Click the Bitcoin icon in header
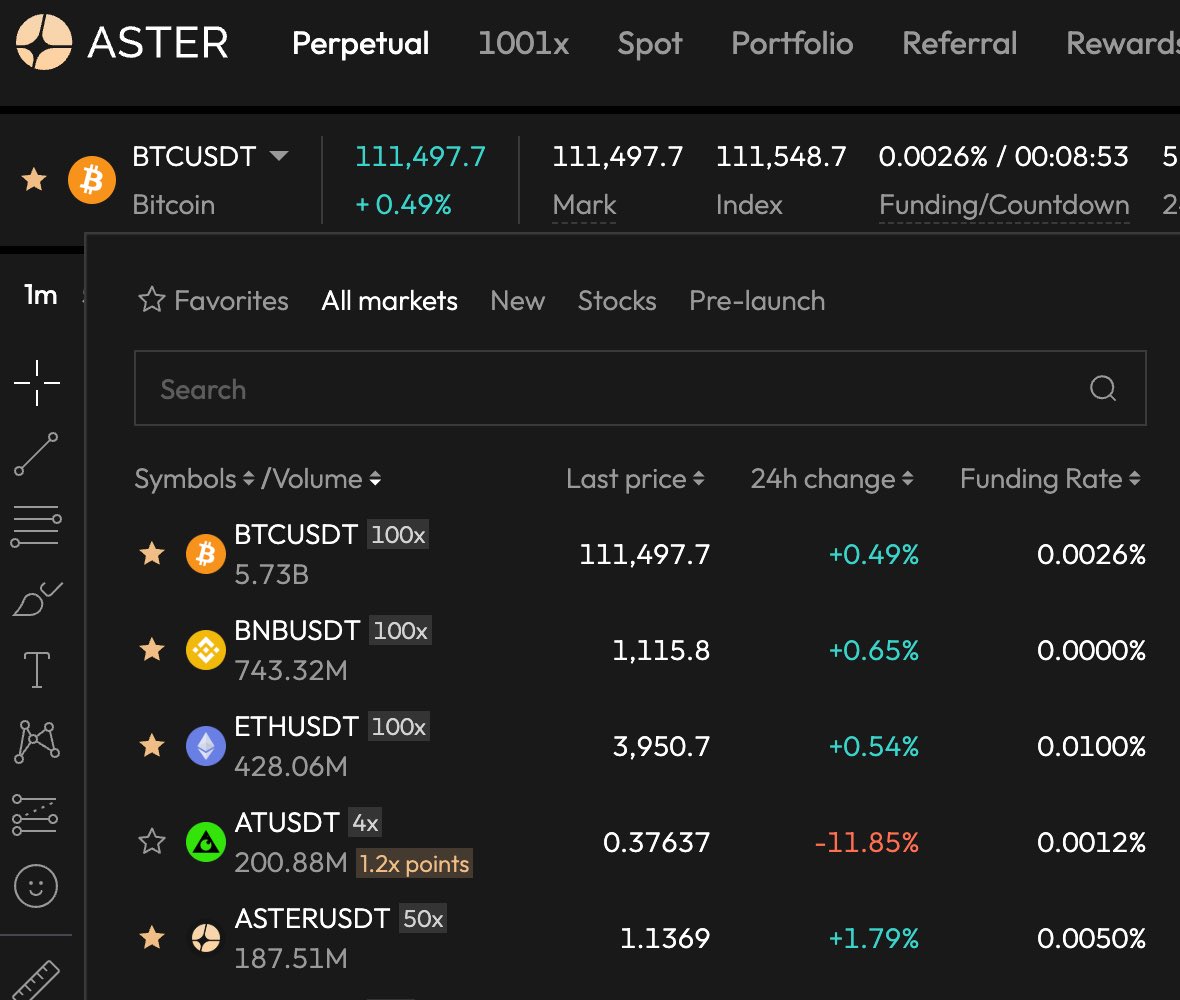The image size is (1180, 1000). 92,180
